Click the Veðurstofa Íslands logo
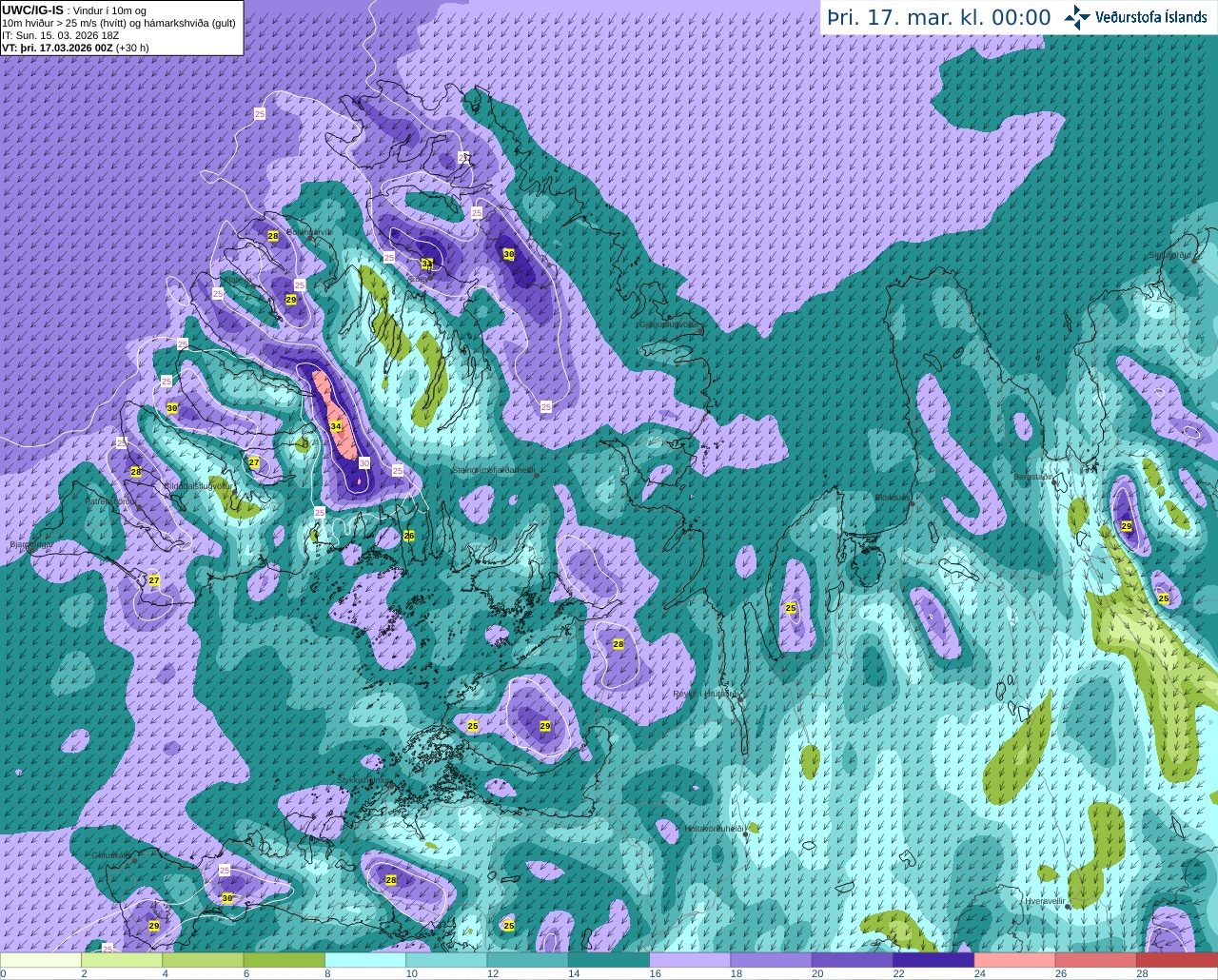 tap(1135, 17)
